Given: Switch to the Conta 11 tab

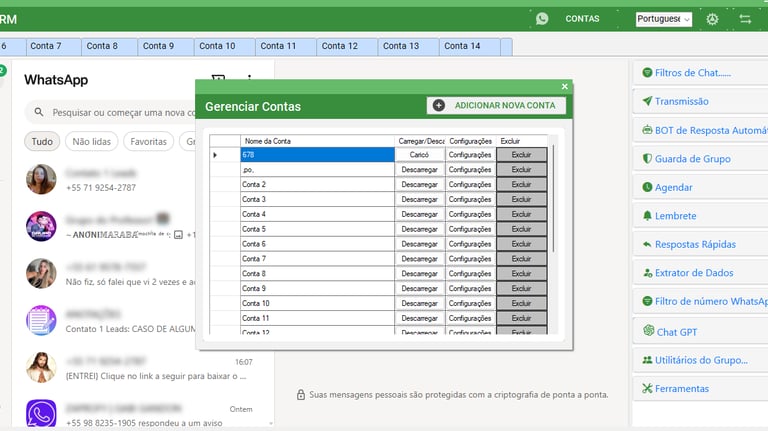Looking at the screenshot, I should pyautogui.click(x=286, y=46).
